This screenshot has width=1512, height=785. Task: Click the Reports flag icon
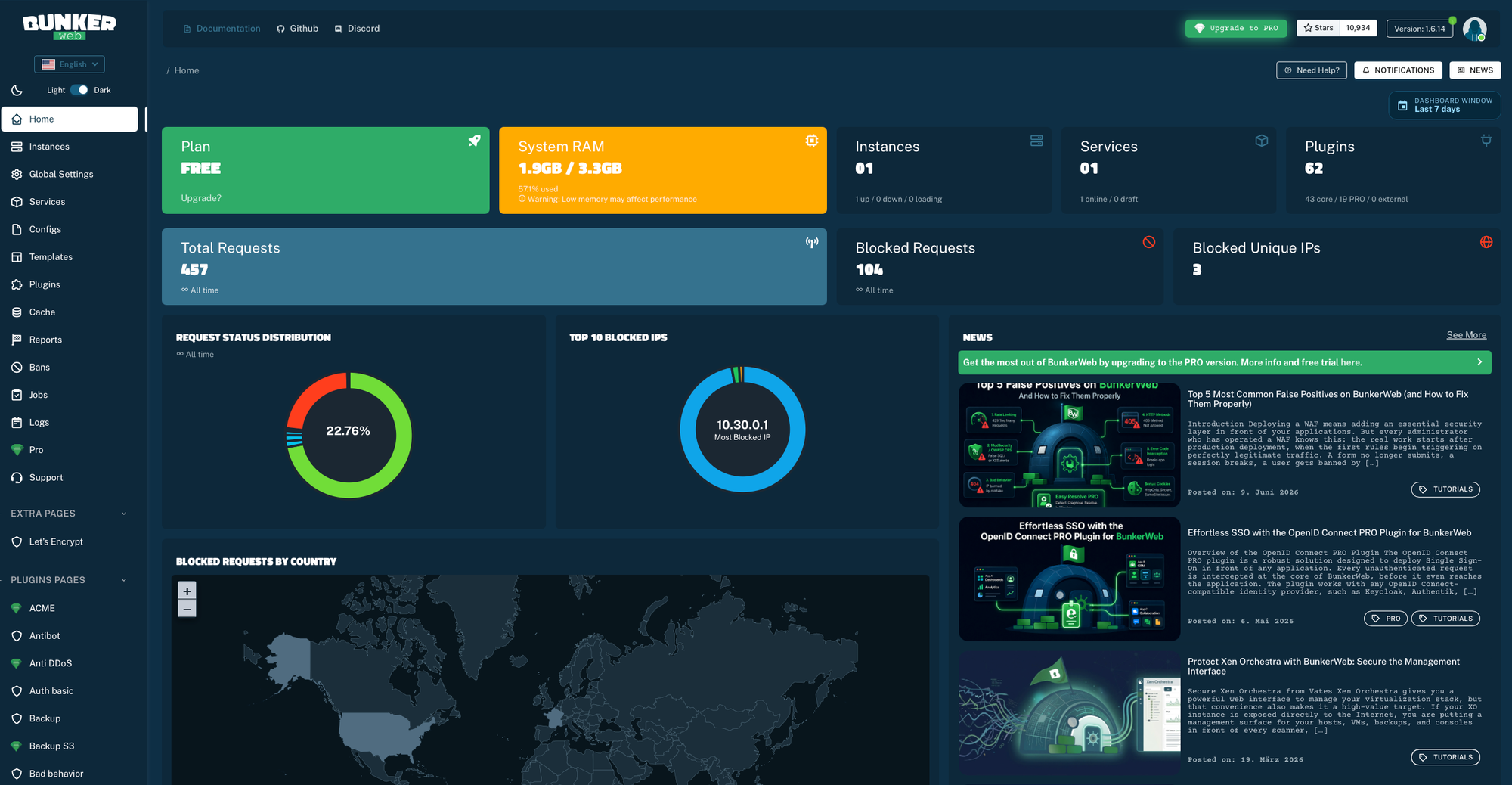pyautogui.click(x=17, y=340)
